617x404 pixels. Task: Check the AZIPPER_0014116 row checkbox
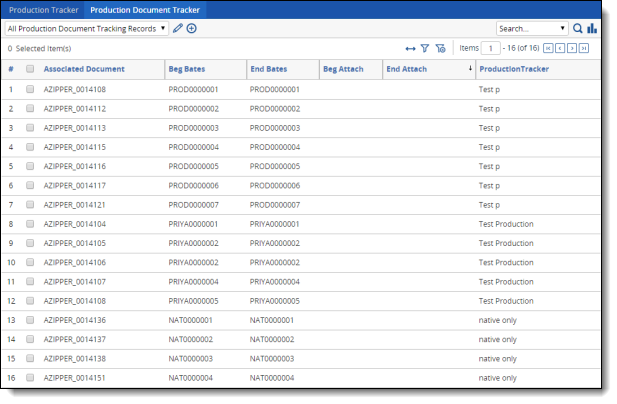[30, 166]
